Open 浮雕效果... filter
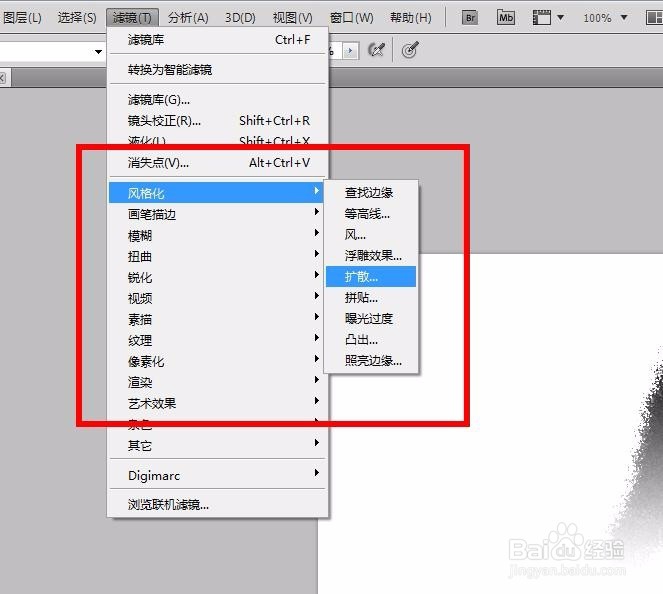This screenshot has height=594, width=663. click(371, 256)
